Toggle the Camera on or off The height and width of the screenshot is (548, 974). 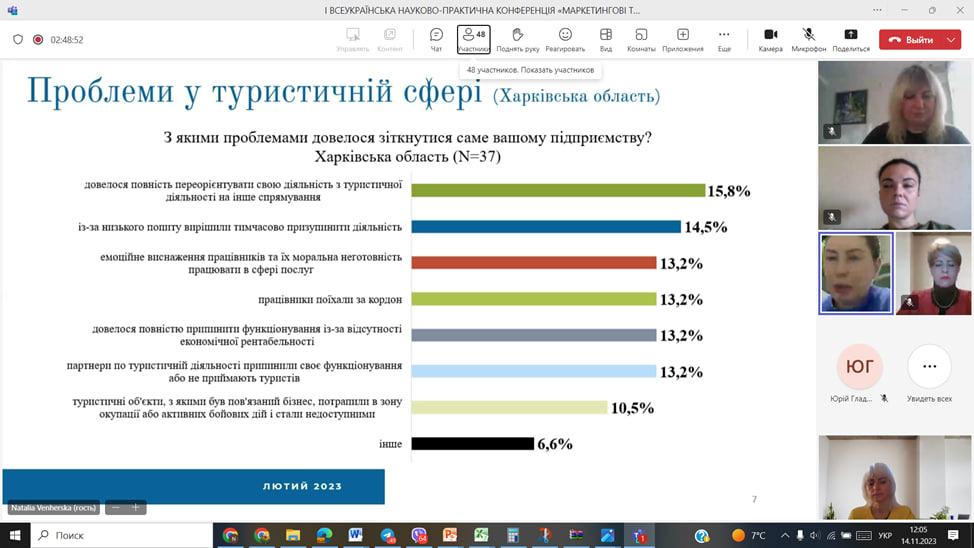(x=770, y=40)
